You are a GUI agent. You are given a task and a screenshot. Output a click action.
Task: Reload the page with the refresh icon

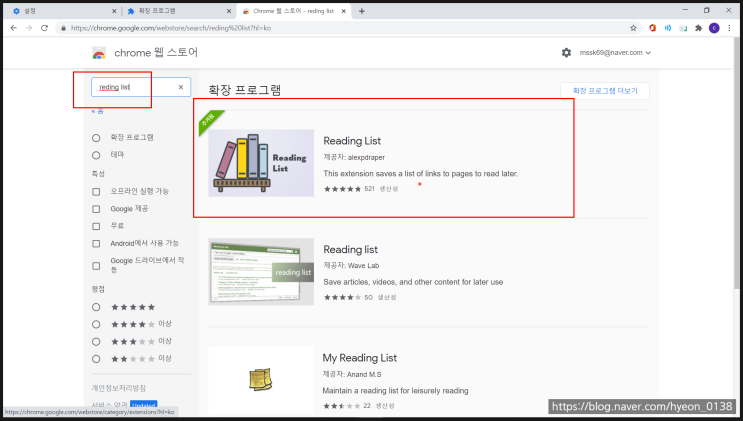pyautogui.click(x=45, y=28)
